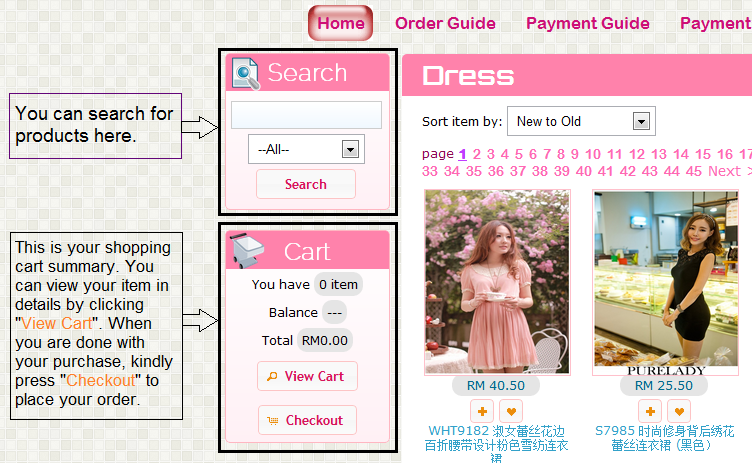
Task: Expand the Sort item by New to Old dropdown
Action: pos(581,122)
